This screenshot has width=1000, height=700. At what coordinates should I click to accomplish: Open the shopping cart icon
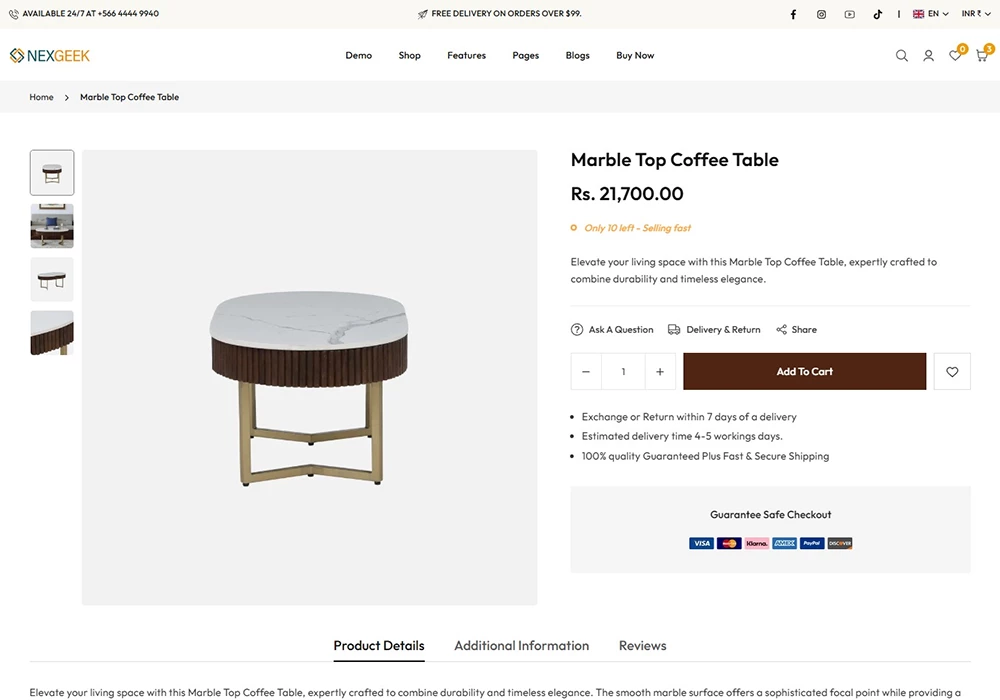click(x=981, y=56)
